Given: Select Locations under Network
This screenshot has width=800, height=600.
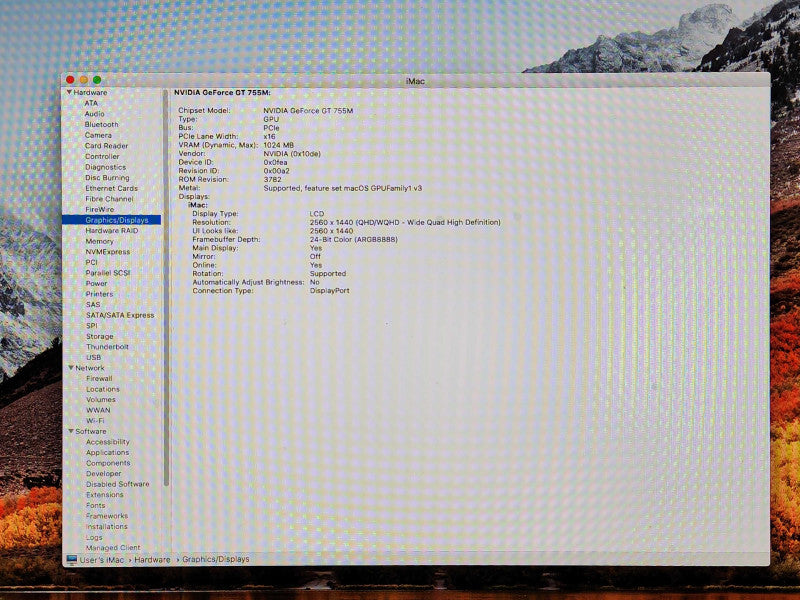Looking at the screenshot, I should coord(103,389).
